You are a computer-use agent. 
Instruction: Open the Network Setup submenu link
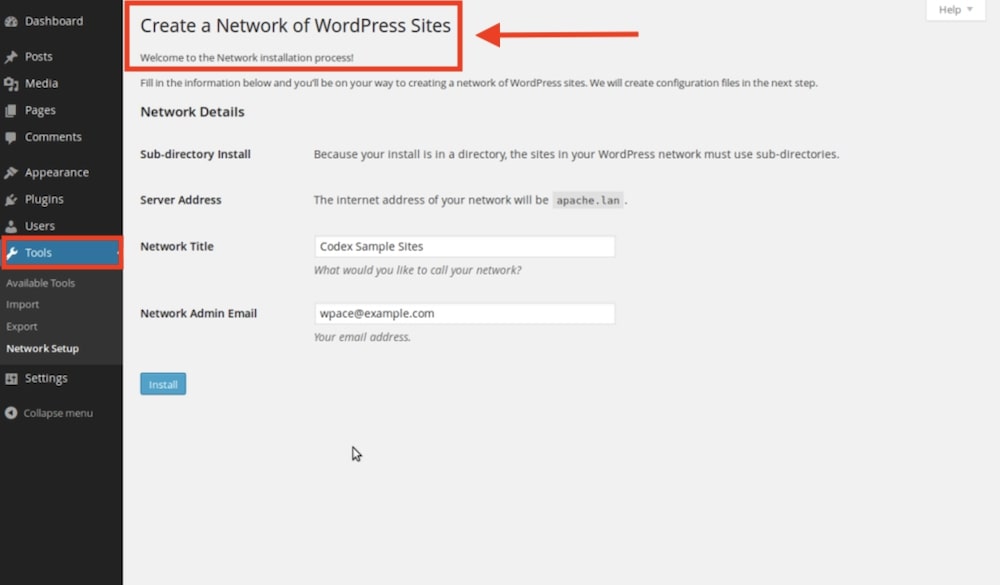click(x=43, y=349)
